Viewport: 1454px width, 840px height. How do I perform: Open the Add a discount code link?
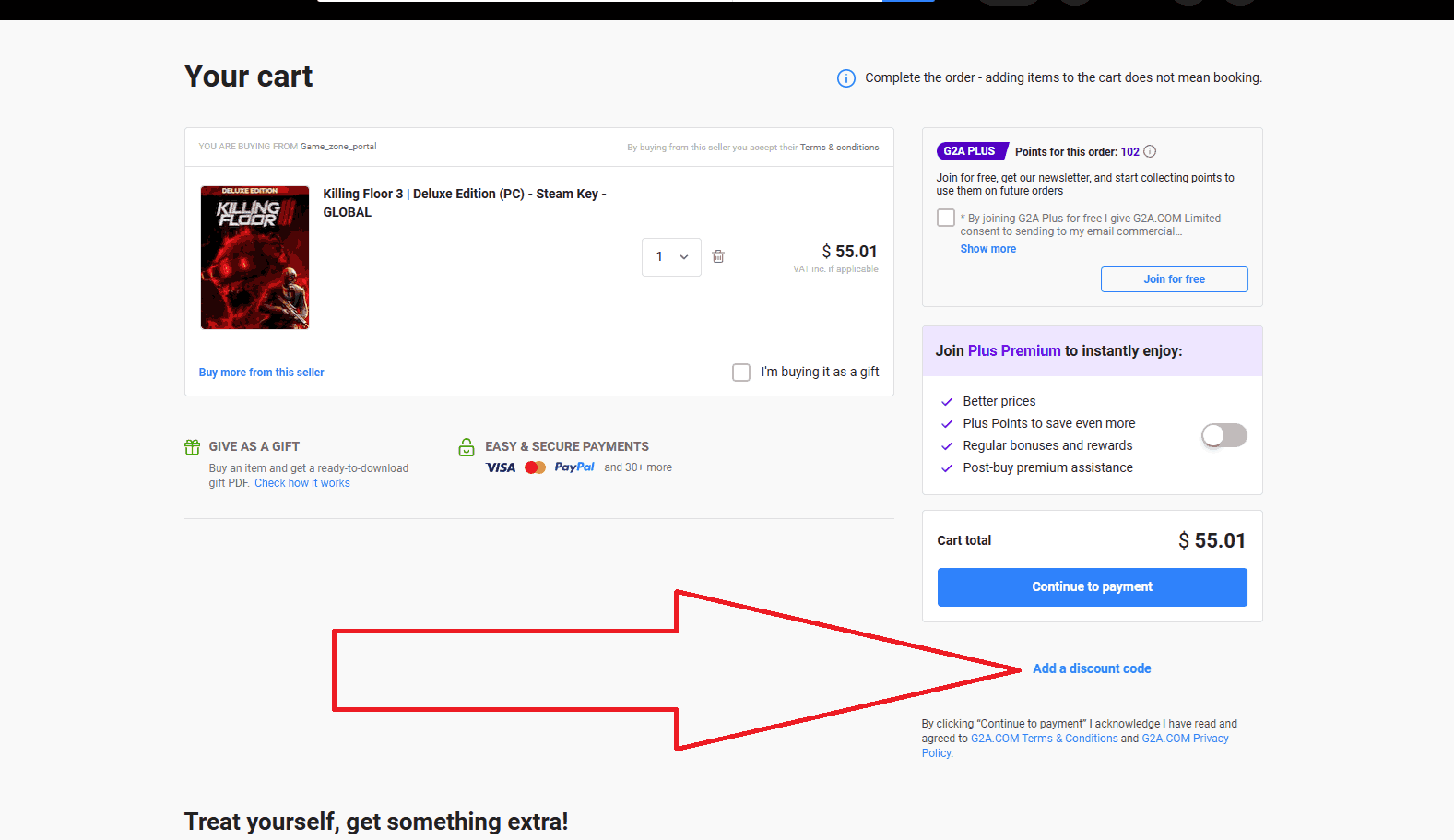(x=1092, y=668)
